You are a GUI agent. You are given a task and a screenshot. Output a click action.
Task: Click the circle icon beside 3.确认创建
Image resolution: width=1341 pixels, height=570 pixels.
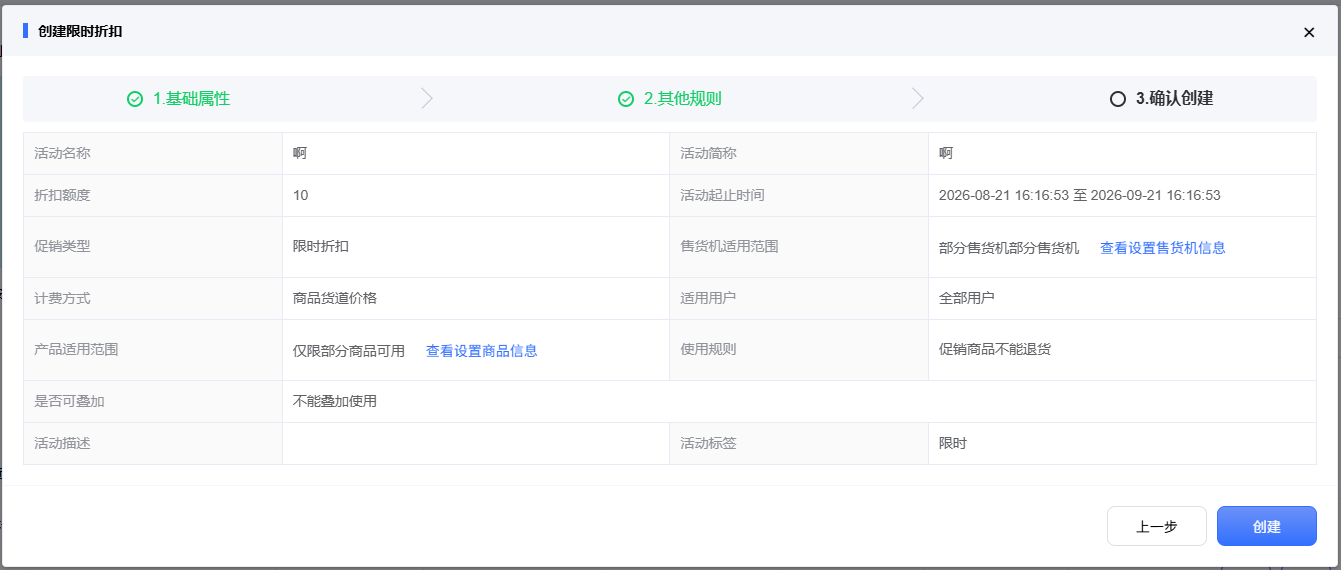click(x=1118, y=99)
